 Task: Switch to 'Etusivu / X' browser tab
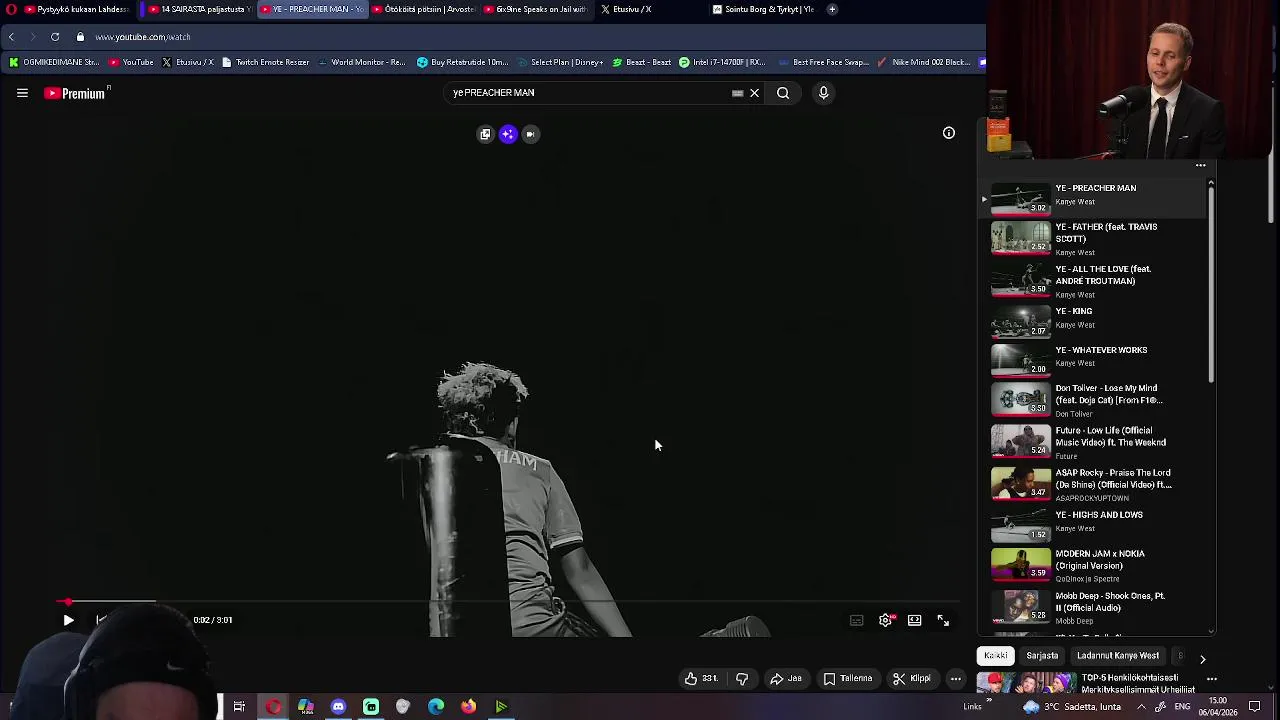coord(650,9)
